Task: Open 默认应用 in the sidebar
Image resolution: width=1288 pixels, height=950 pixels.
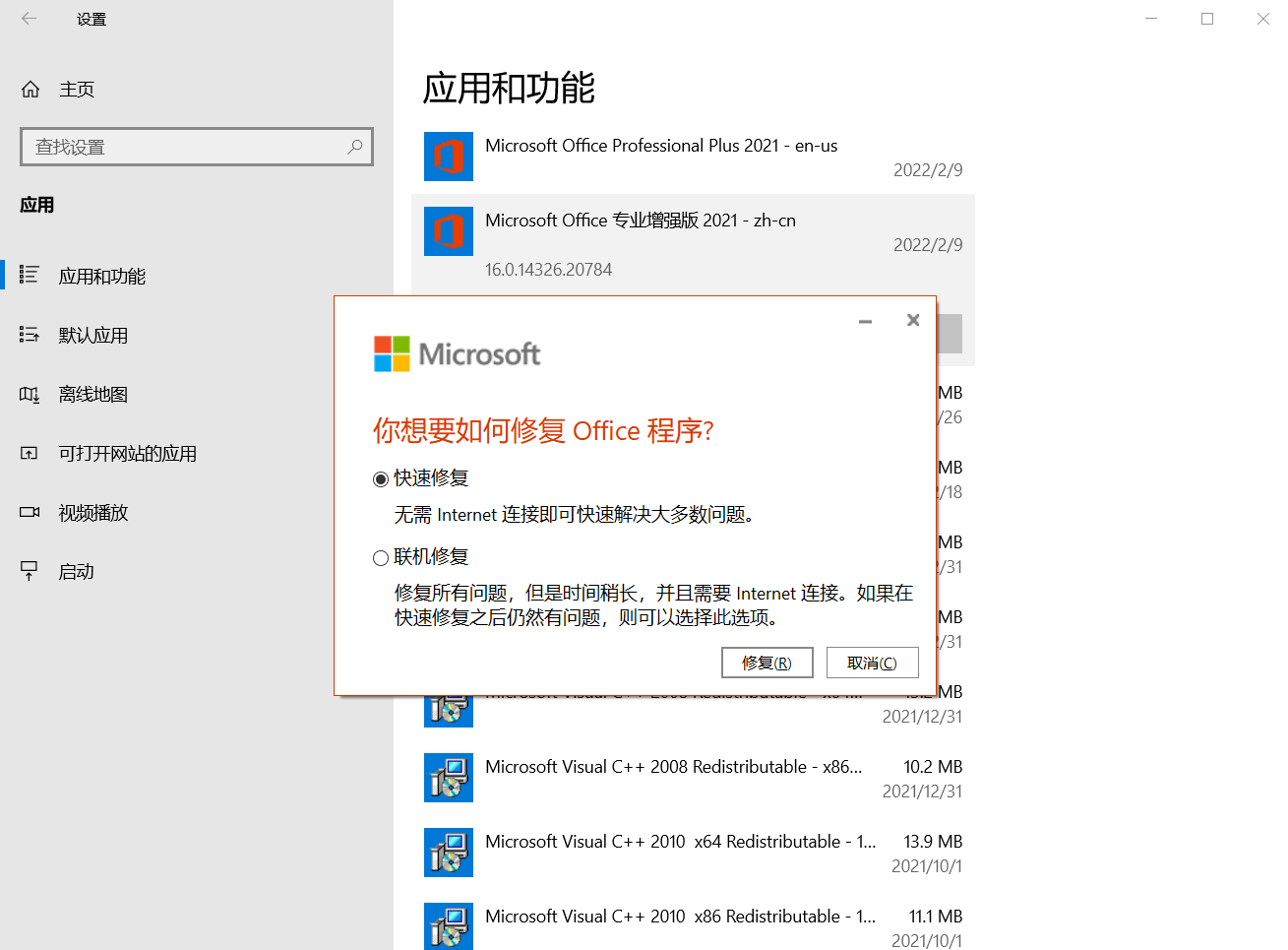Action: (x=197, y=336)
